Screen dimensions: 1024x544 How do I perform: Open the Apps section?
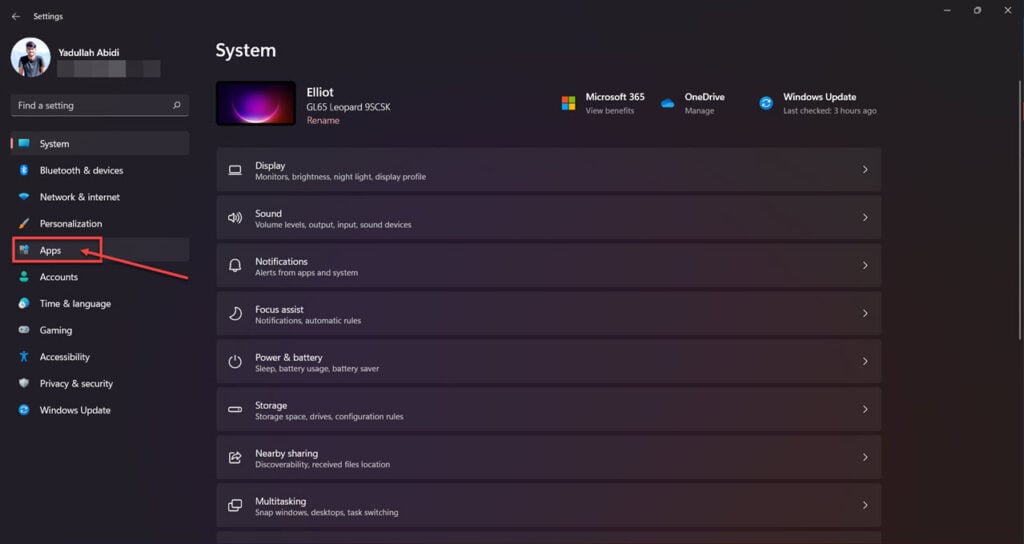tap(100, 250)
